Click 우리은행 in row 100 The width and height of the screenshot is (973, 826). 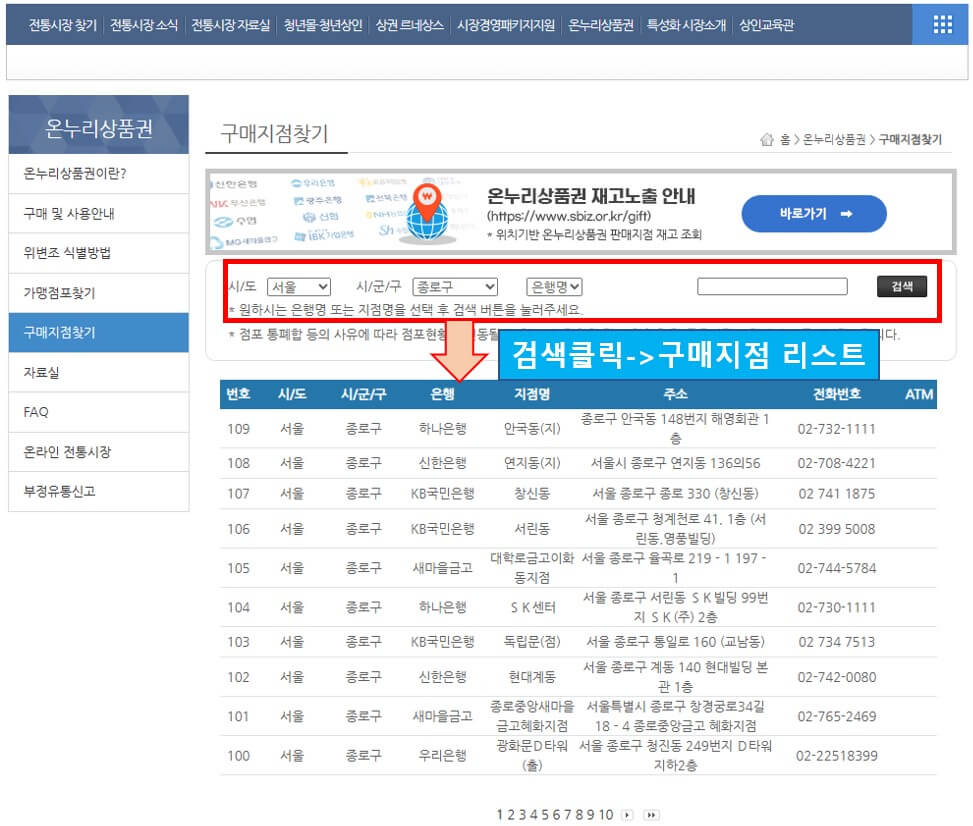442,756
